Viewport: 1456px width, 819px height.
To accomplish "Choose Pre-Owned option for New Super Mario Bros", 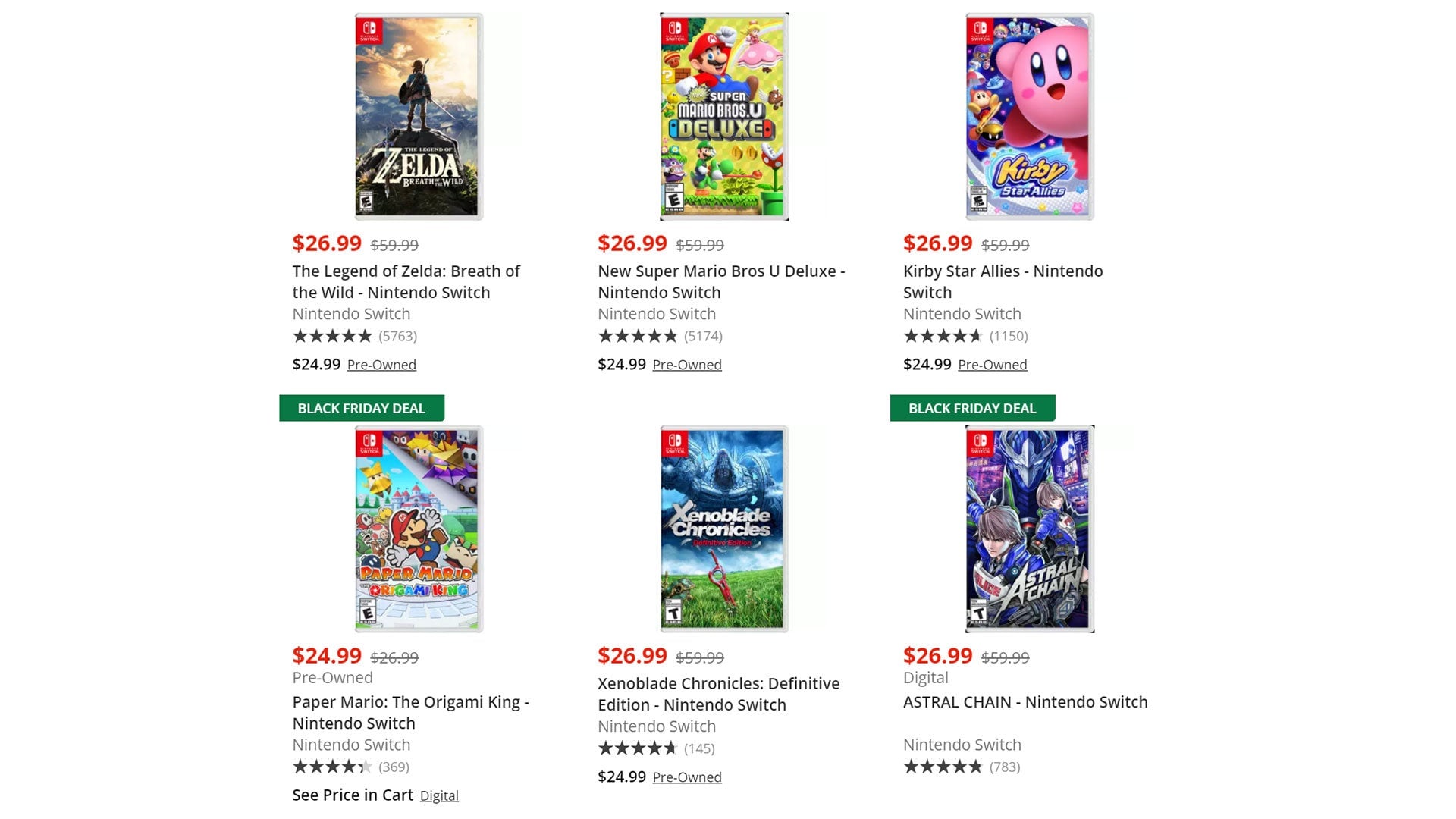I will (x=687, y=365).
